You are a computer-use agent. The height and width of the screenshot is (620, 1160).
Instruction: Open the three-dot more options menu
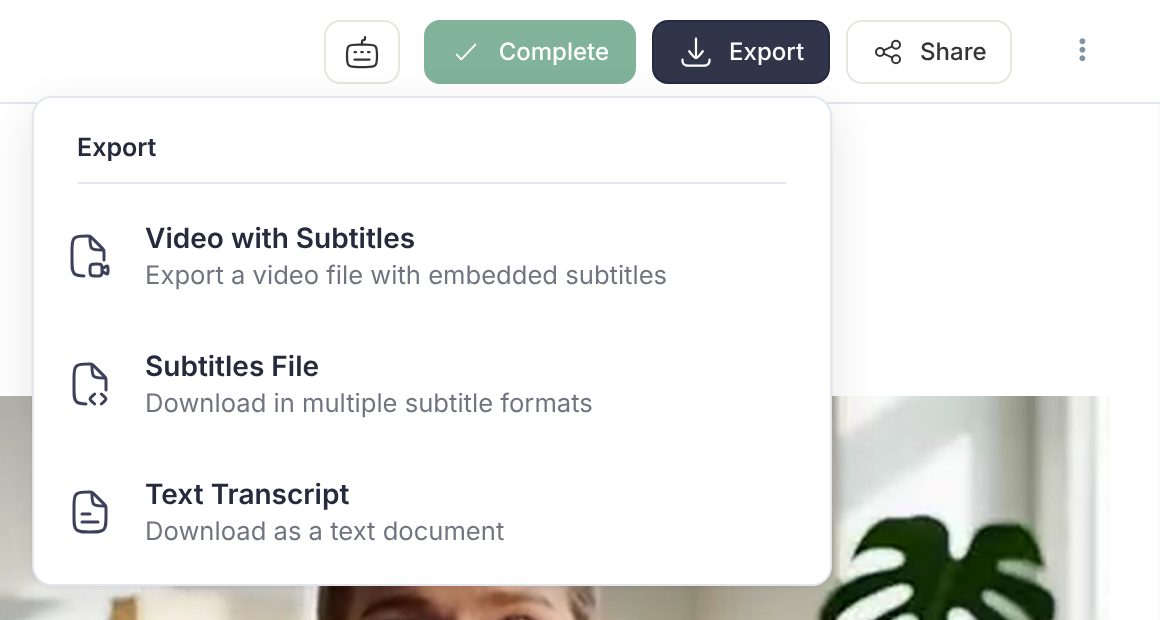(x=1082, y=50)
